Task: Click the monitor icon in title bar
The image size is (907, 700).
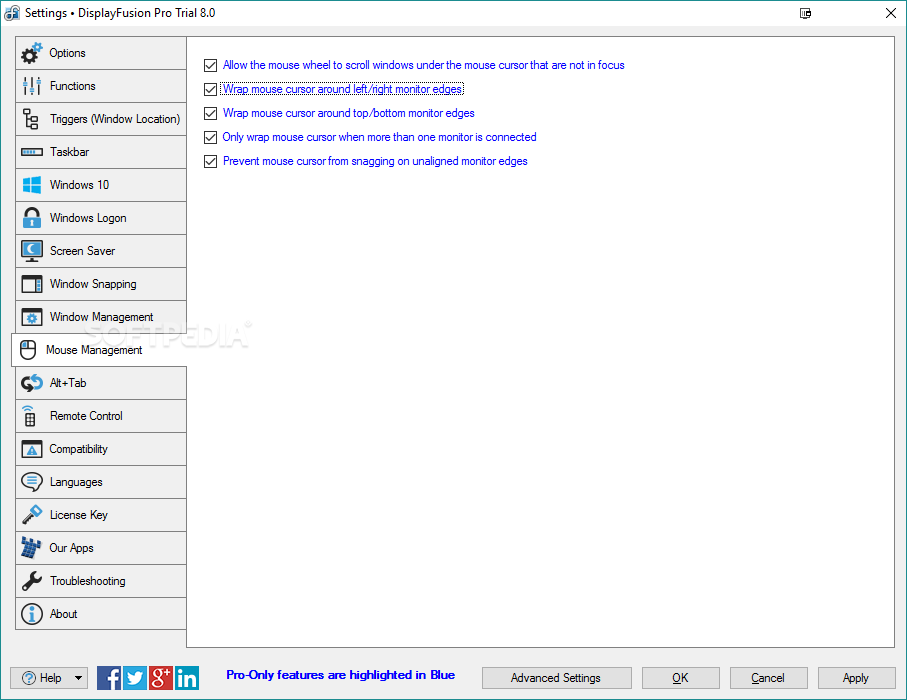Action: click(x=805, y=13)
